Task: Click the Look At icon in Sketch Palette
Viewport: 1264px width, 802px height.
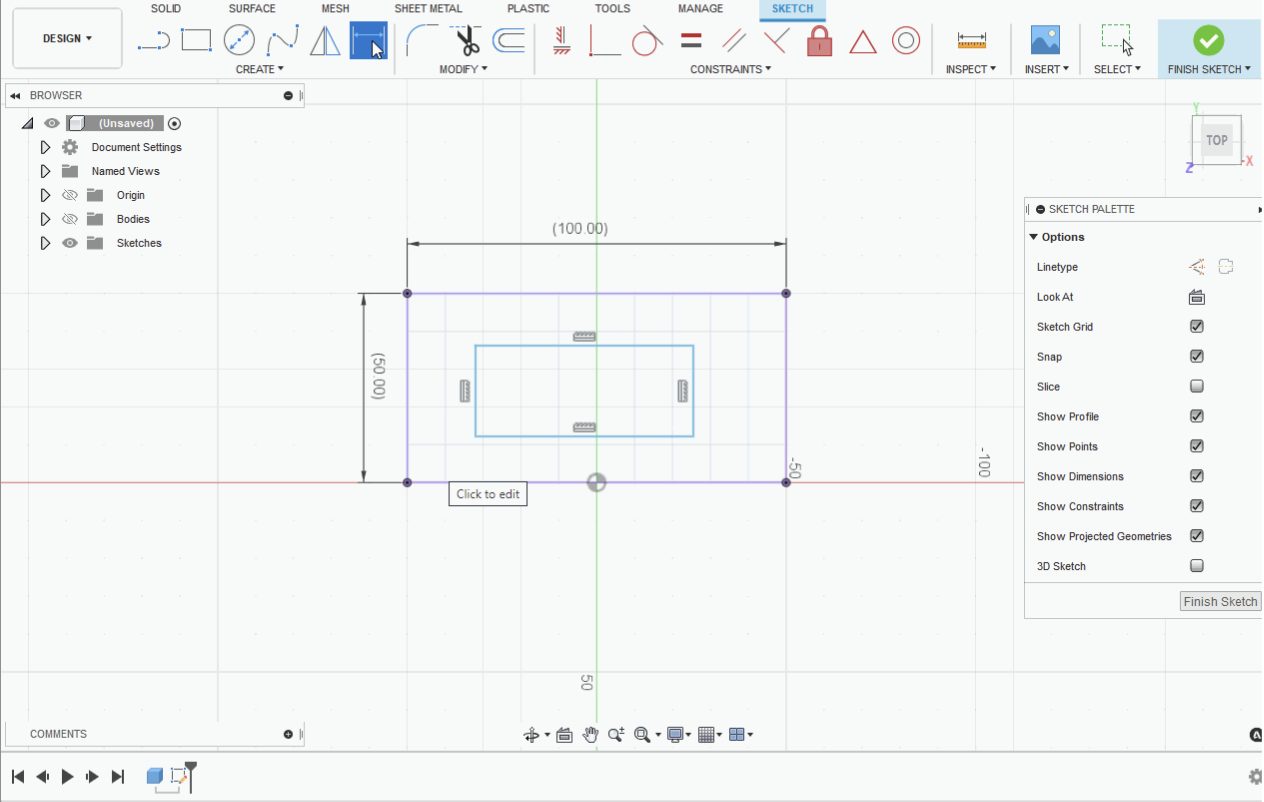Action: pos(1196,297)
